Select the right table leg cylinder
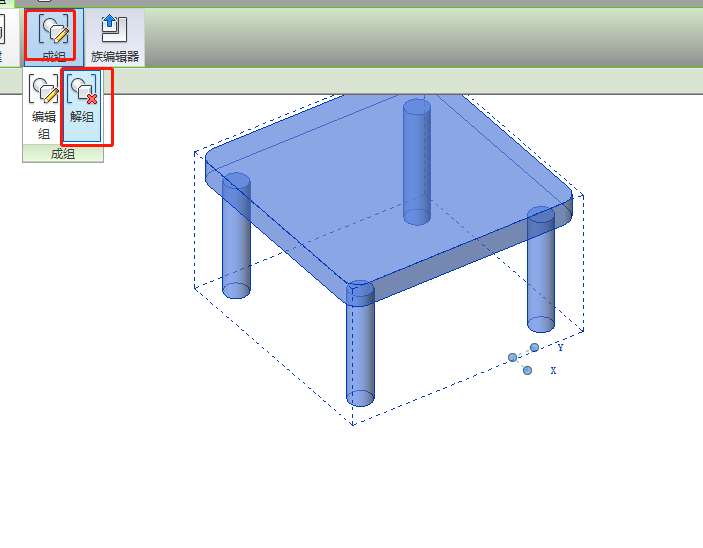Screen dimensions: 703x548 [541, 270]
